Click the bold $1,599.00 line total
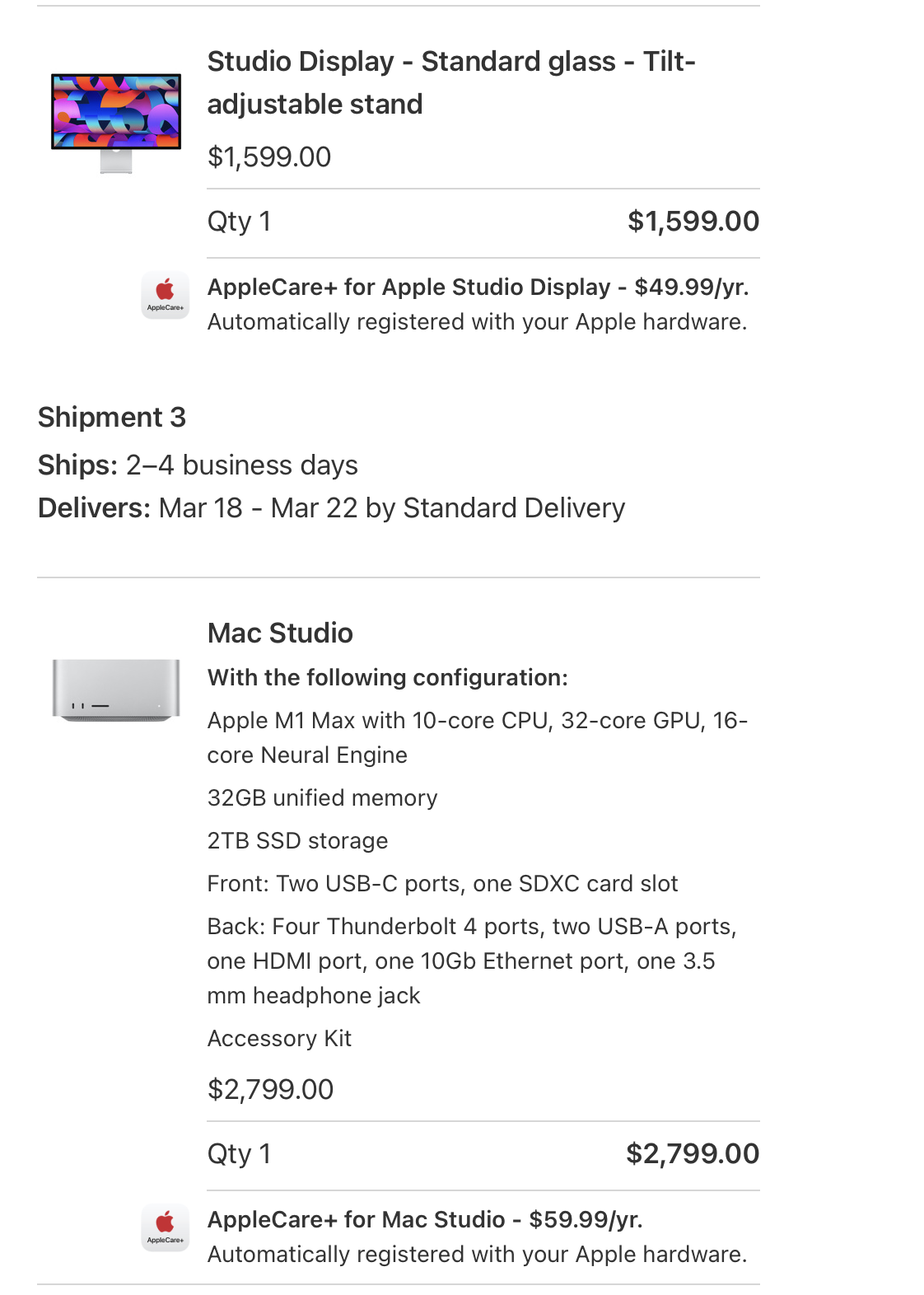This screenshot has height=1295, width=924. pyautogui.click(x=693, y=221)
